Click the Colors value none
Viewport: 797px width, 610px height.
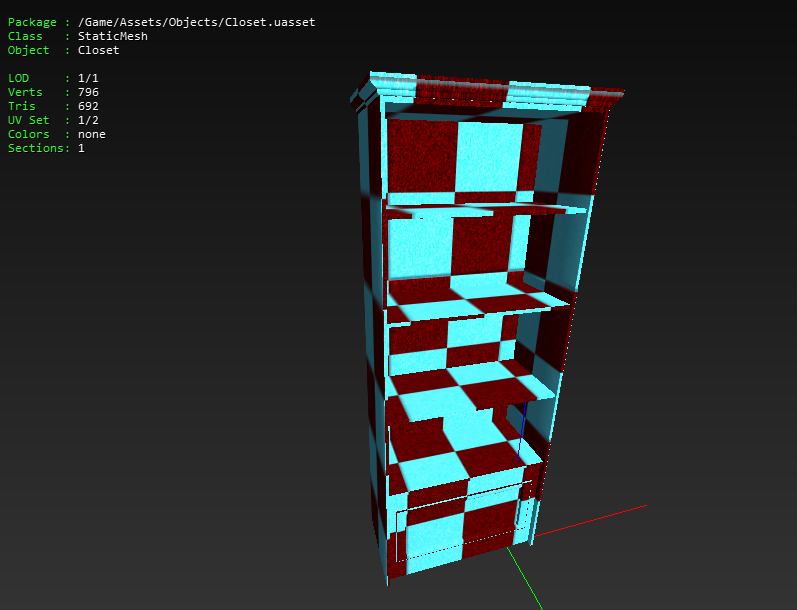pyautogui.click(x=91, y=134)
